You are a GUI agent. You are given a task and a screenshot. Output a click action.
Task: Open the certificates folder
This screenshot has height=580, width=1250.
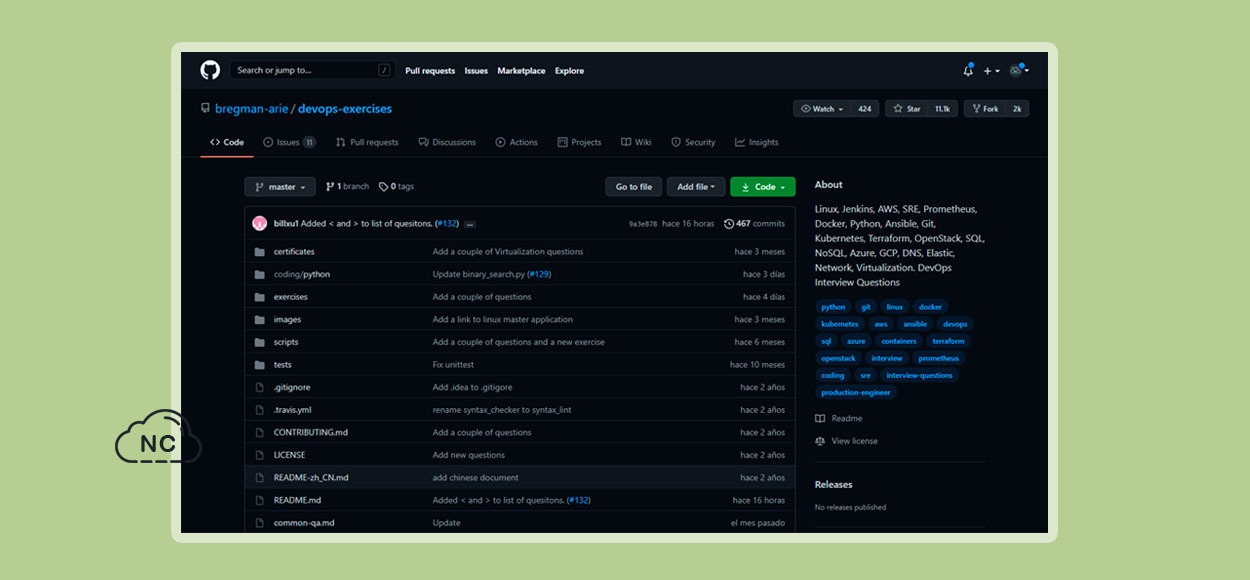pos(294,252)
